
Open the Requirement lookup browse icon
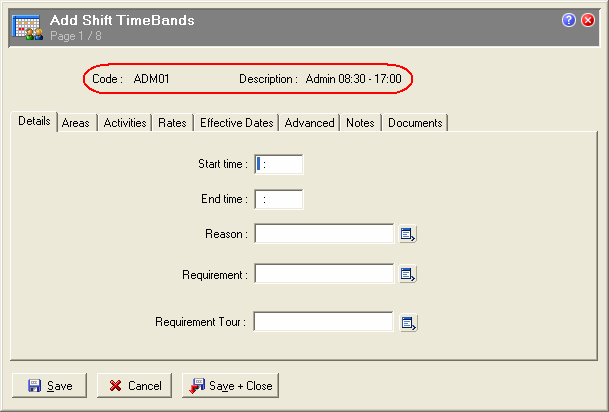pos(408,274)
